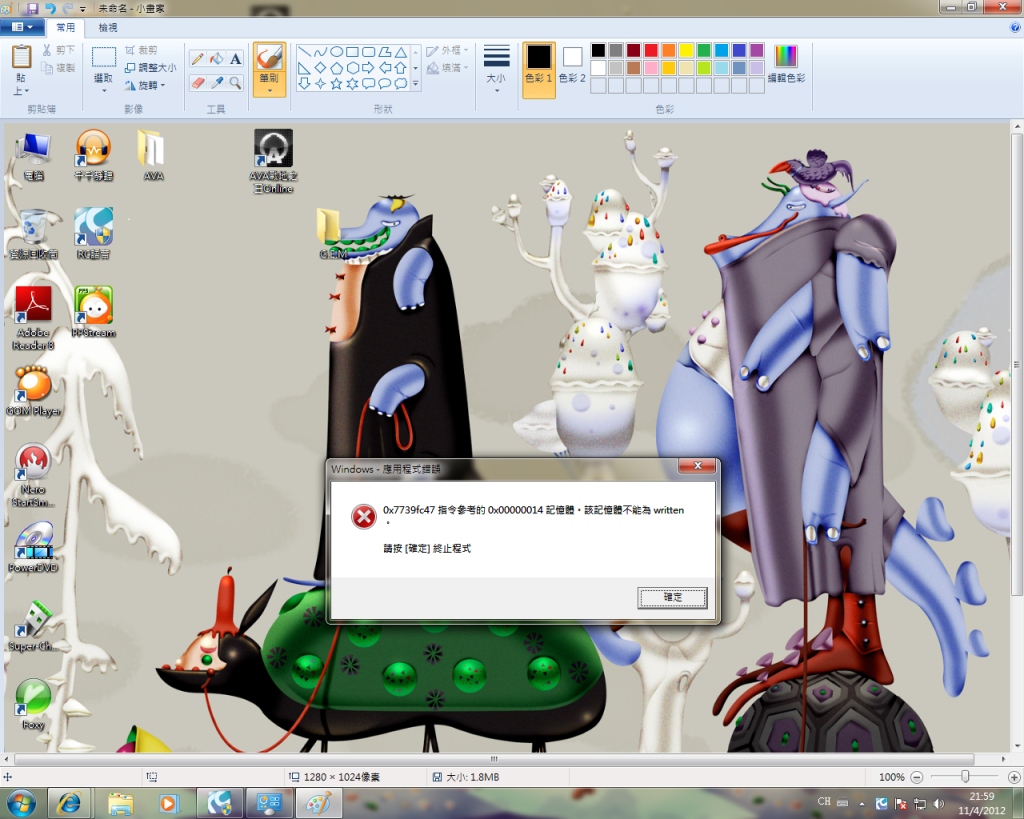Click the Edit colors (編輯色彩) icon
Viewport: 1024px width, 819px height.
click(x=786, y=64)
